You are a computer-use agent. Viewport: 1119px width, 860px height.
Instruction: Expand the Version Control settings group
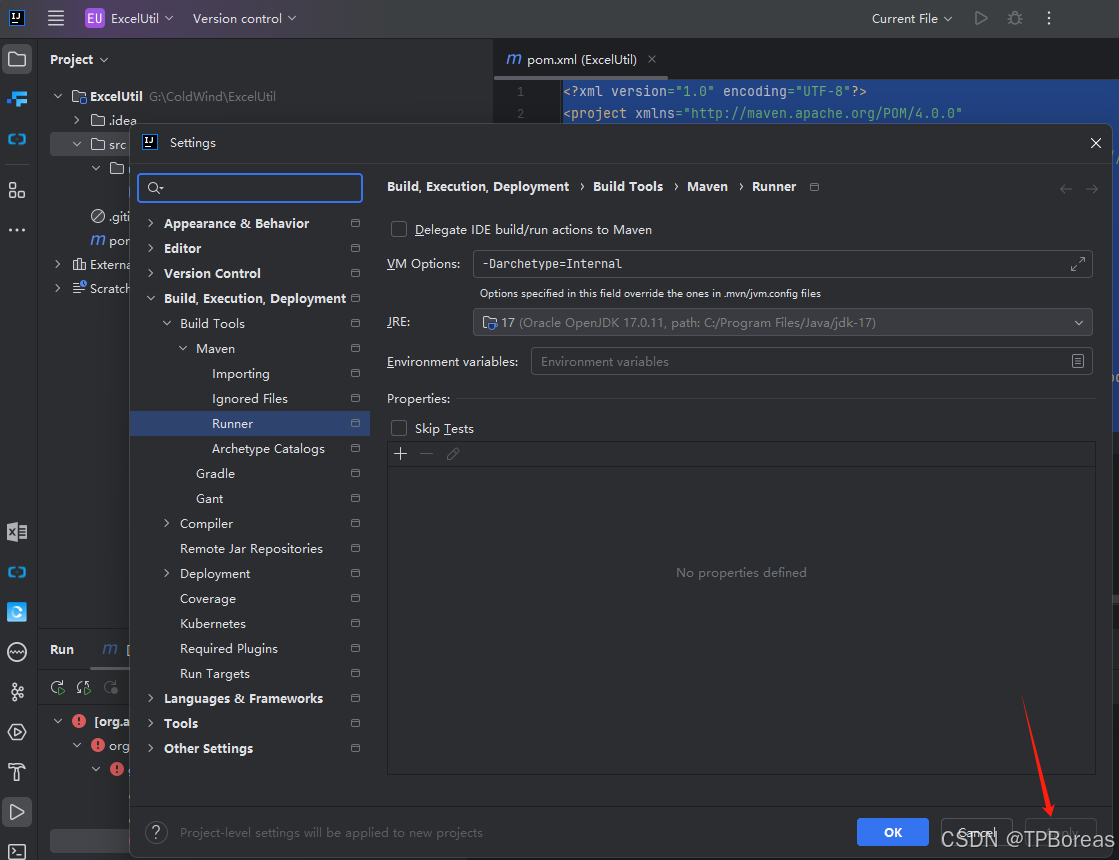click(151, 273)
